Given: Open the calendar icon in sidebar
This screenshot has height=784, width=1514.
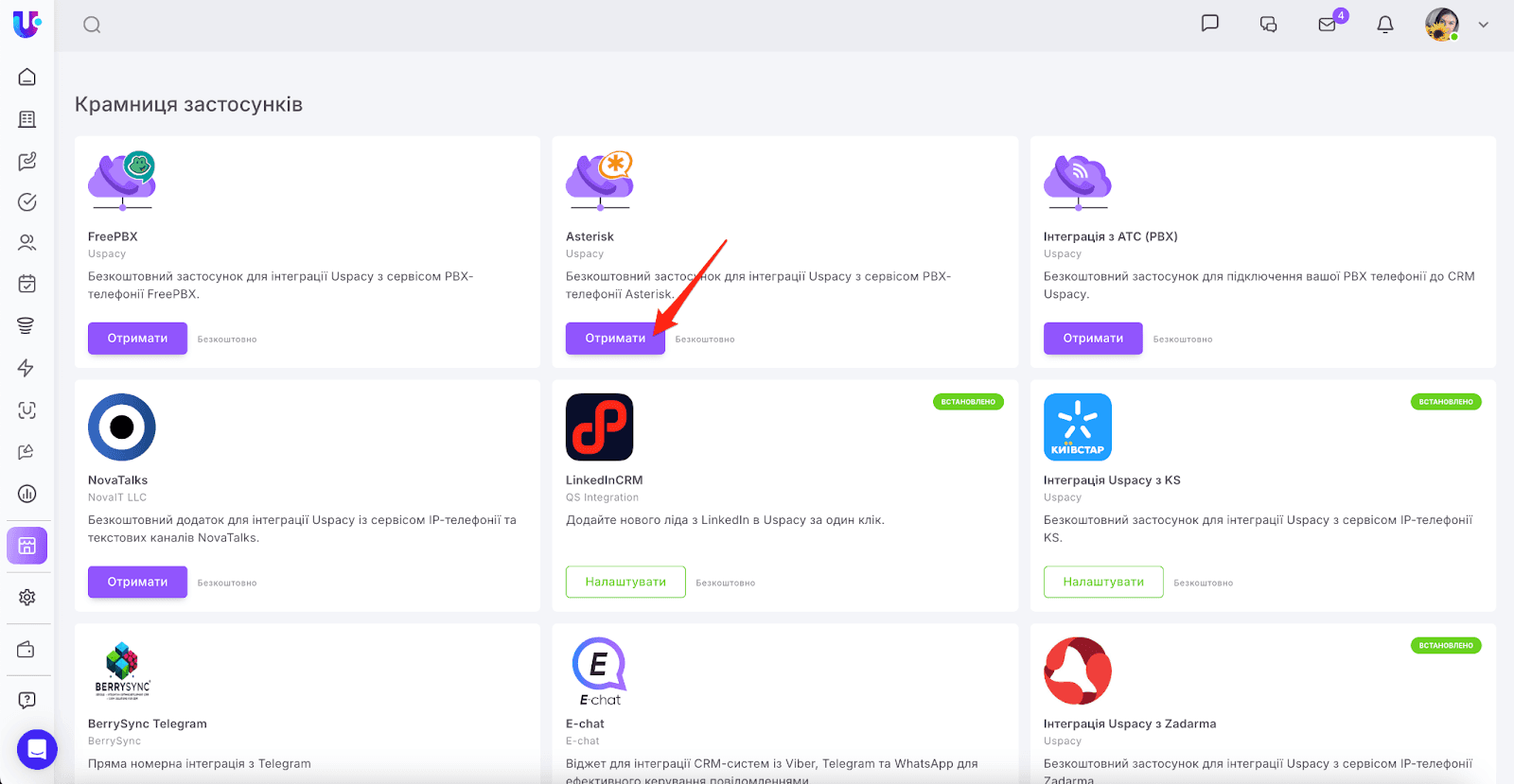Looking at the screenshot, I should pyautogui.click(x=27, y=284).
